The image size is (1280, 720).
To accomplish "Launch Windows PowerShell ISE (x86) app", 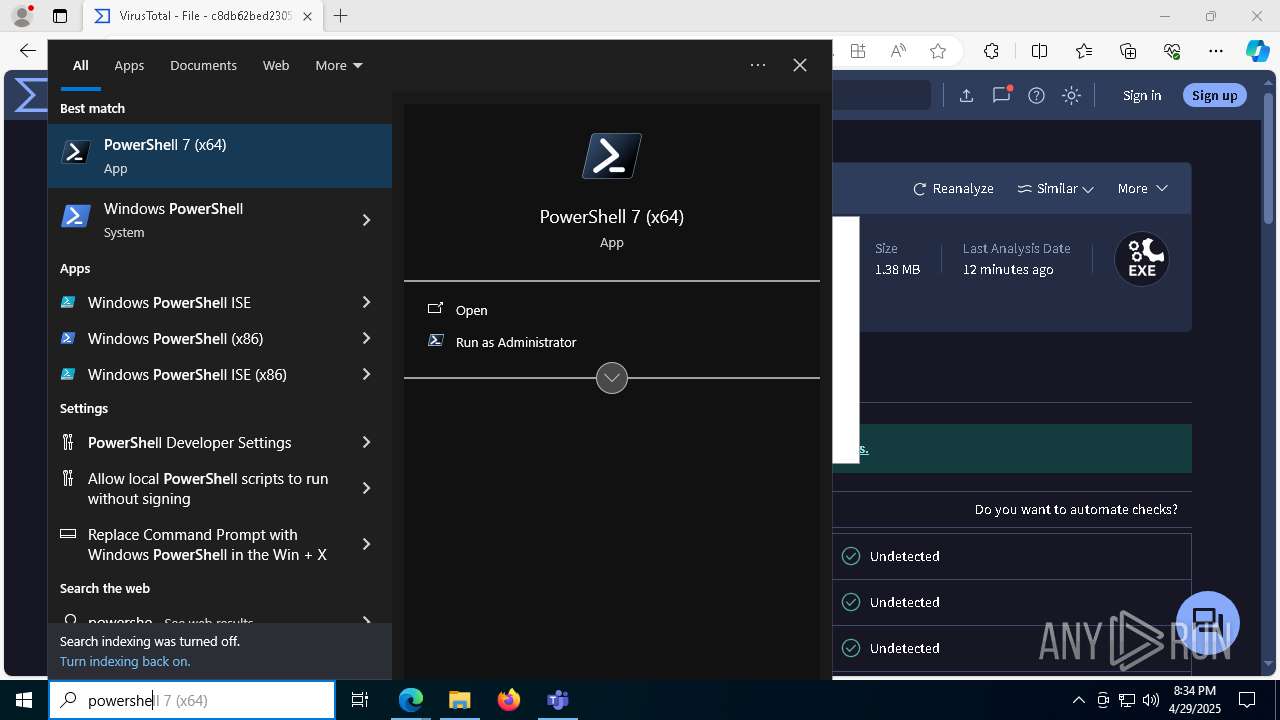I will [x=205, y=374].
